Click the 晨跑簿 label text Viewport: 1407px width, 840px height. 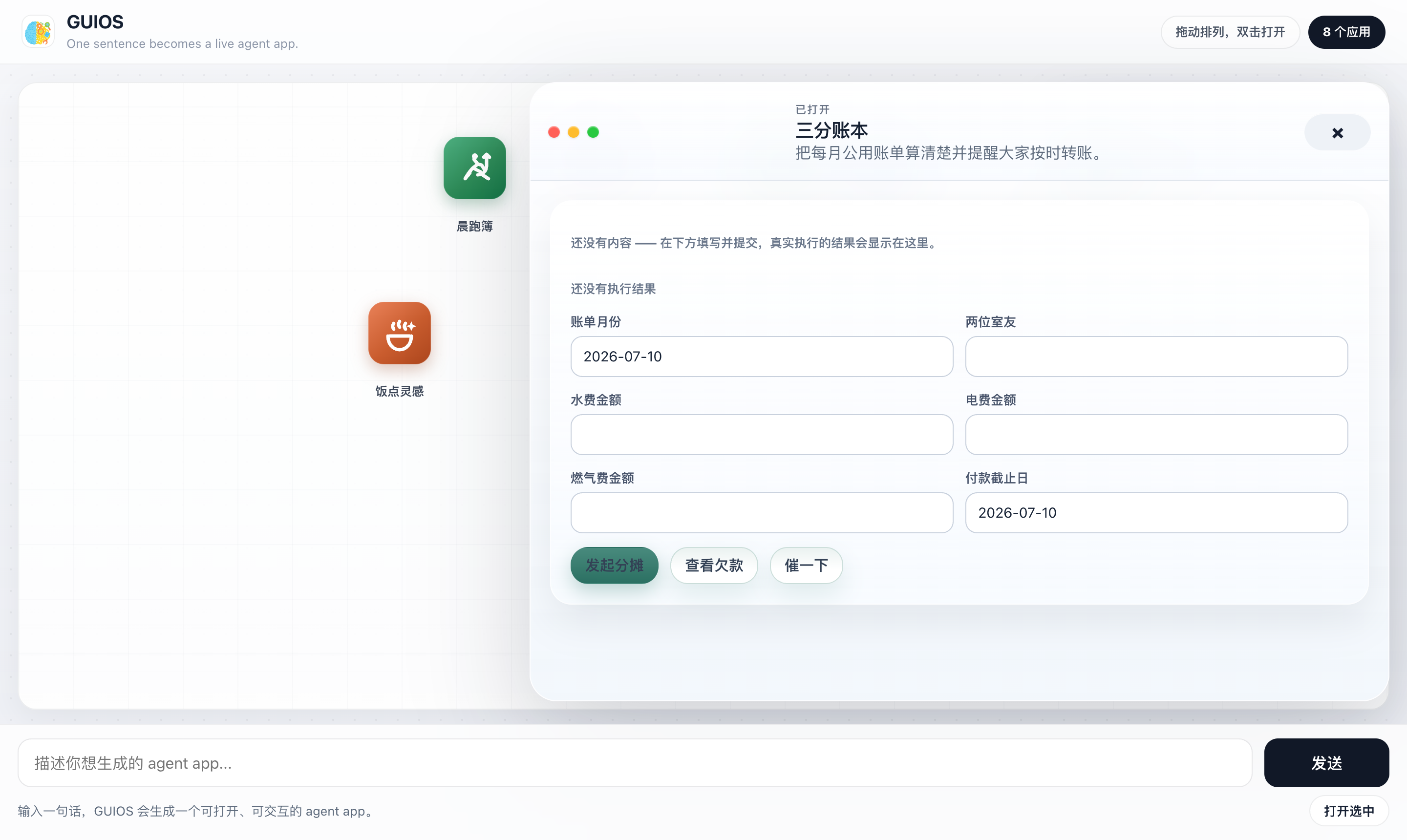(x=474, y=227)
